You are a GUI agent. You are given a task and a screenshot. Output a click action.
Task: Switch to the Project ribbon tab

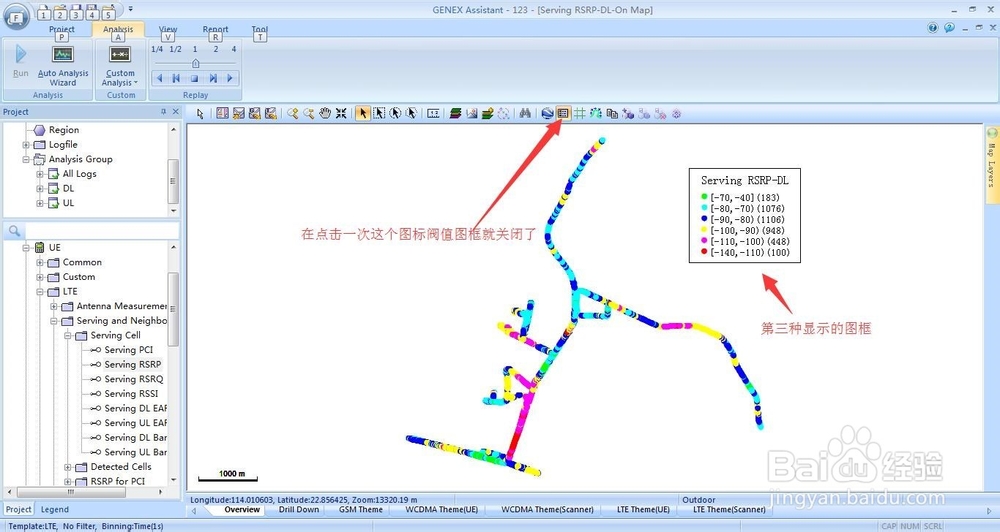click(61, 29)
